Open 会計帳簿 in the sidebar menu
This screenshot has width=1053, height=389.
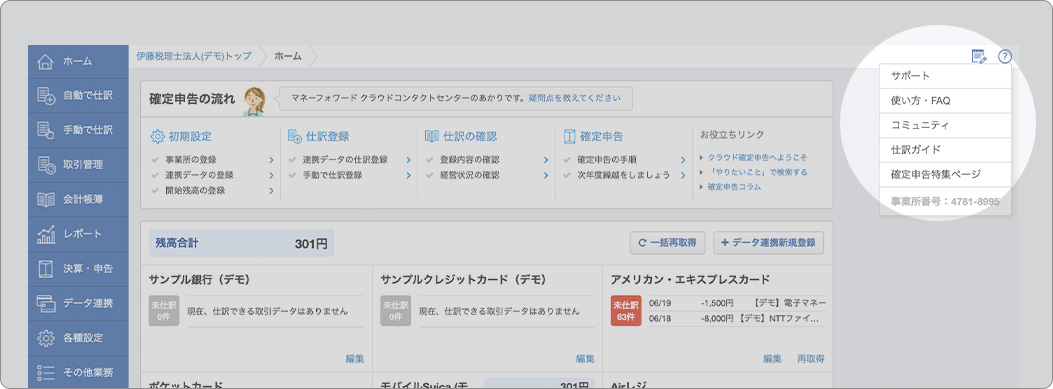pyautogui.click(x=78, y=200)
